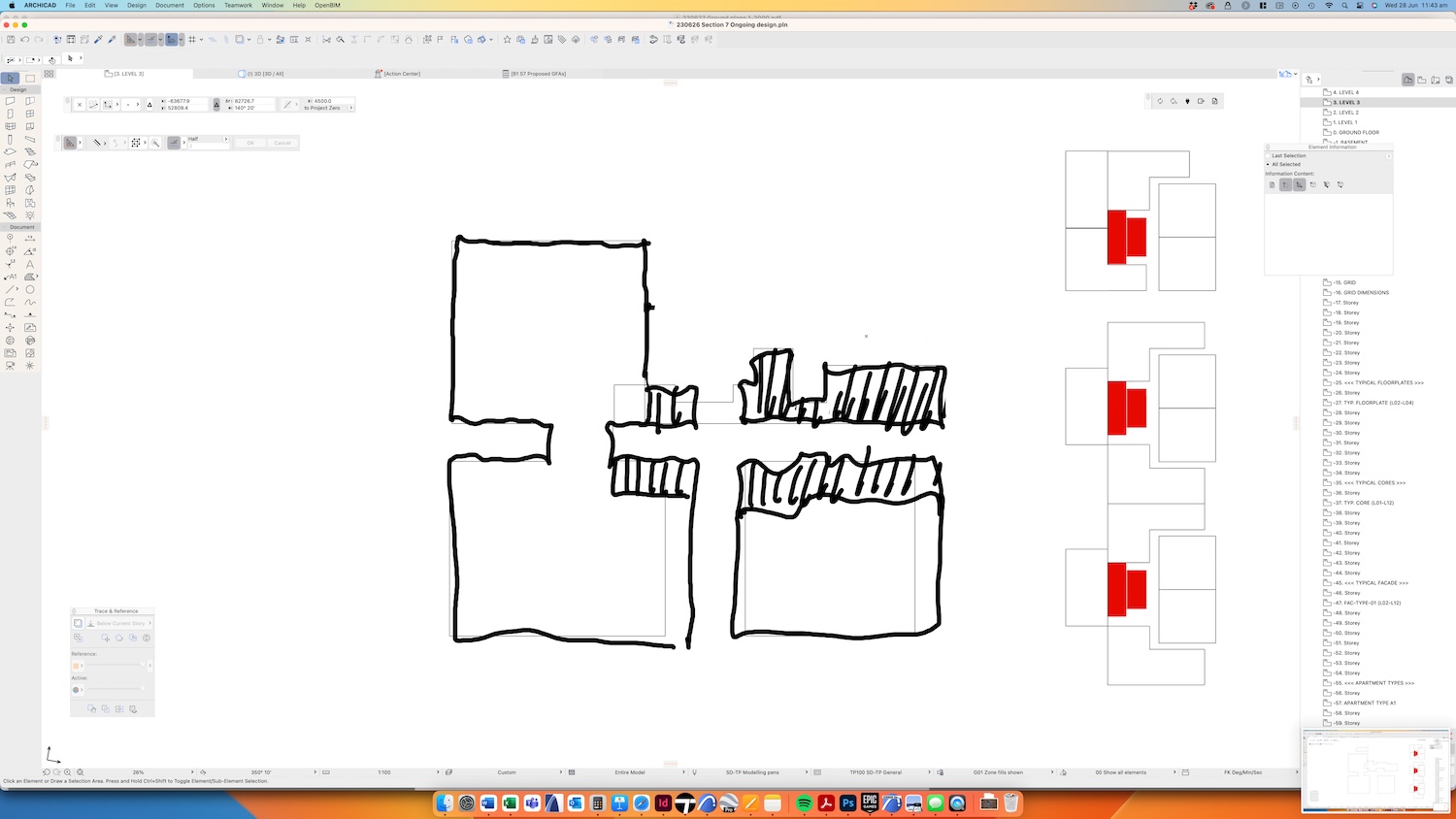1456x819 pixels.
Task: Open the 1:100 scale dropdown
Action: tap(384, 772)
